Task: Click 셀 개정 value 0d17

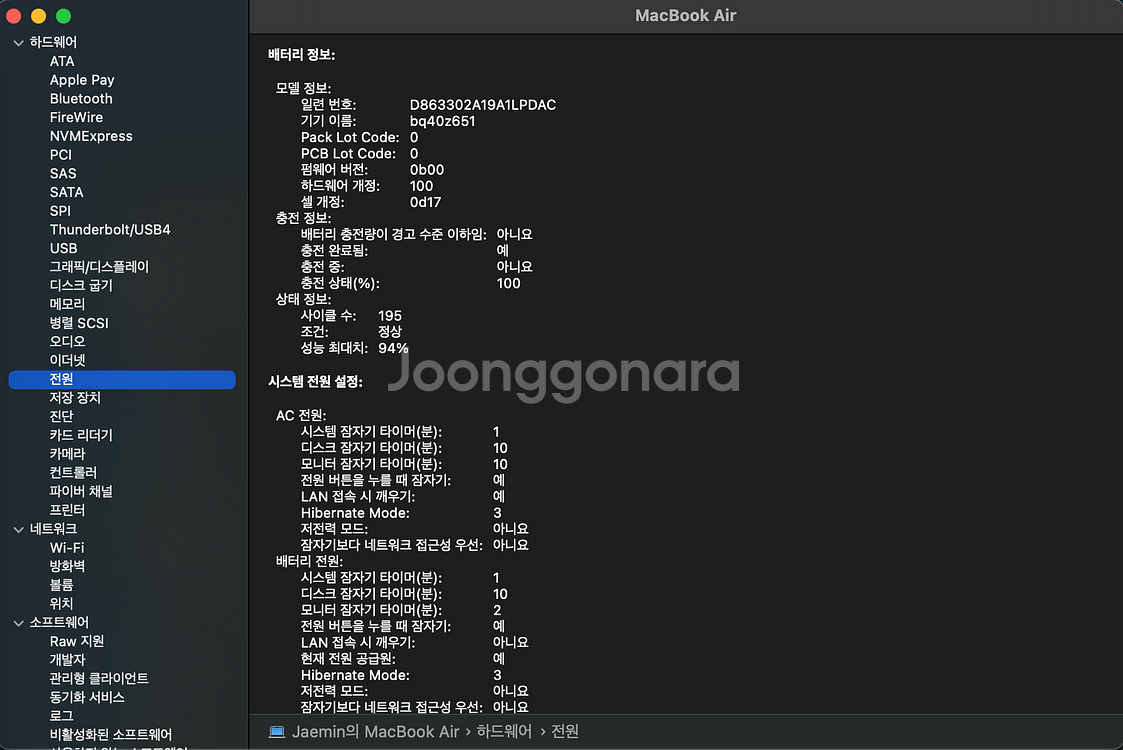Action: tap(425, 202)
